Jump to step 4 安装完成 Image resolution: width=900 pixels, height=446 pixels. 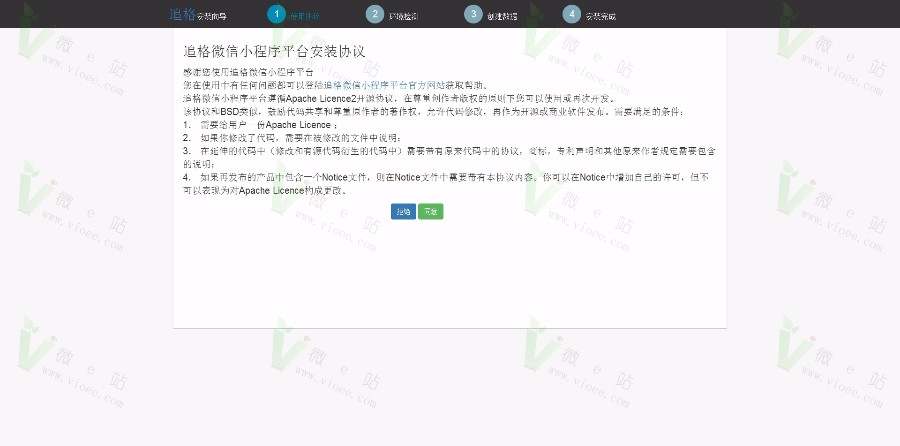pyautogui.click(x=589, y=15)
